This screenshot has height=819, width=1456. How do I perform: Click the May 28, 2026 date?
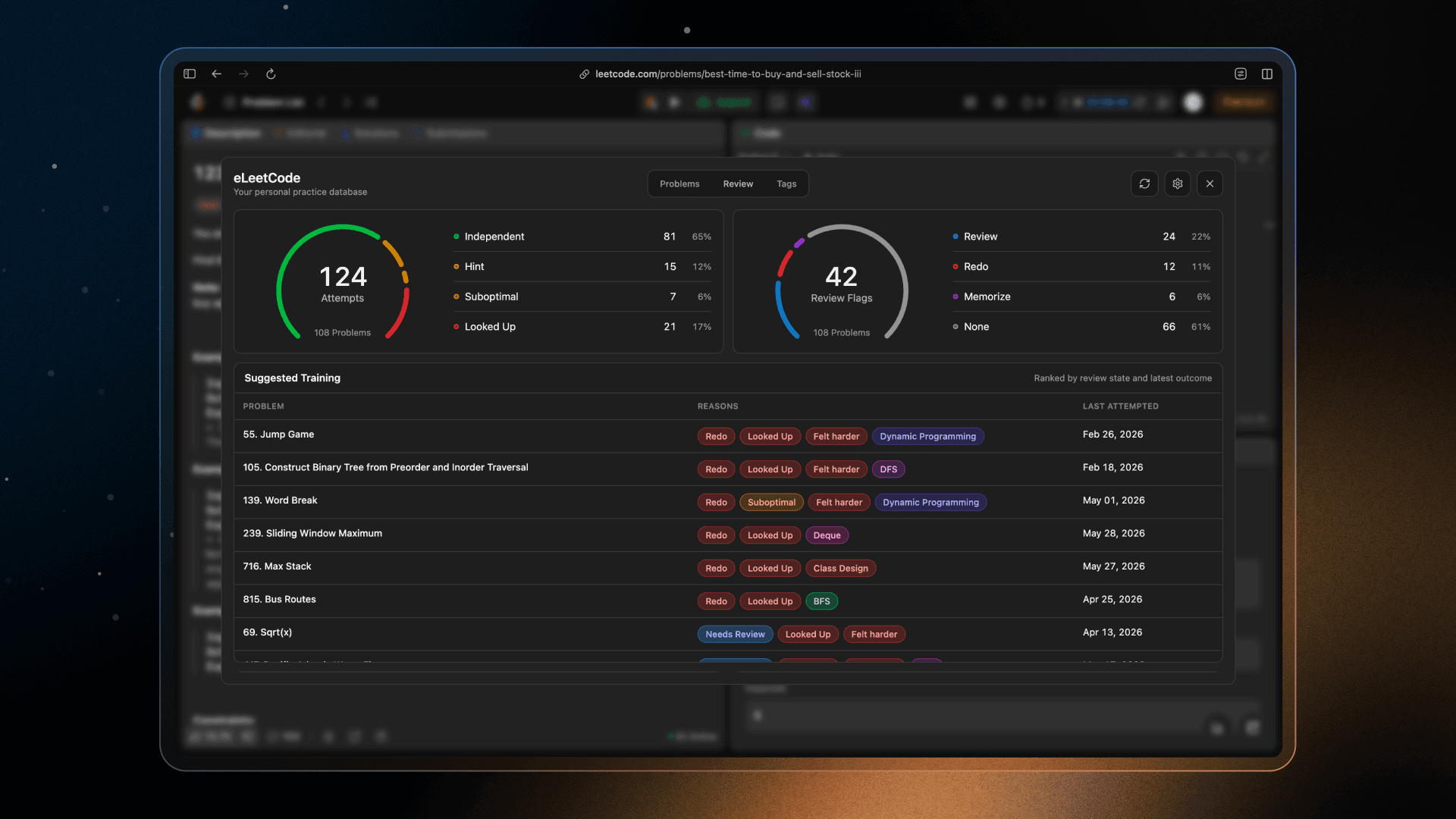pos(1113,534)
